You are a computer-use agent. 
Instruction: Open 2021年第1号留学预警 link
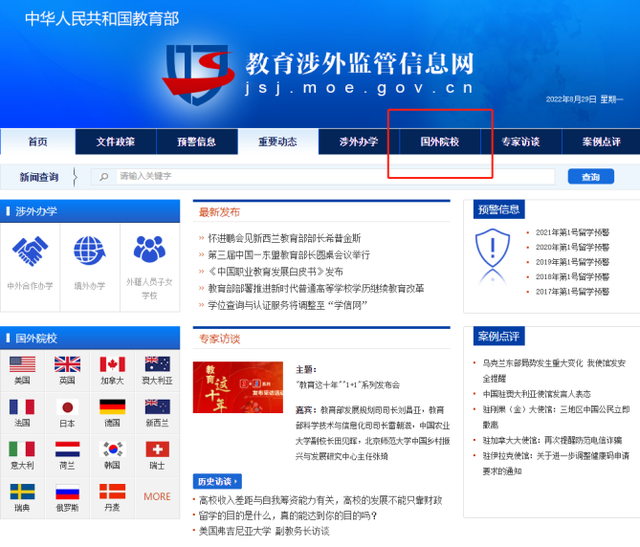572,232
